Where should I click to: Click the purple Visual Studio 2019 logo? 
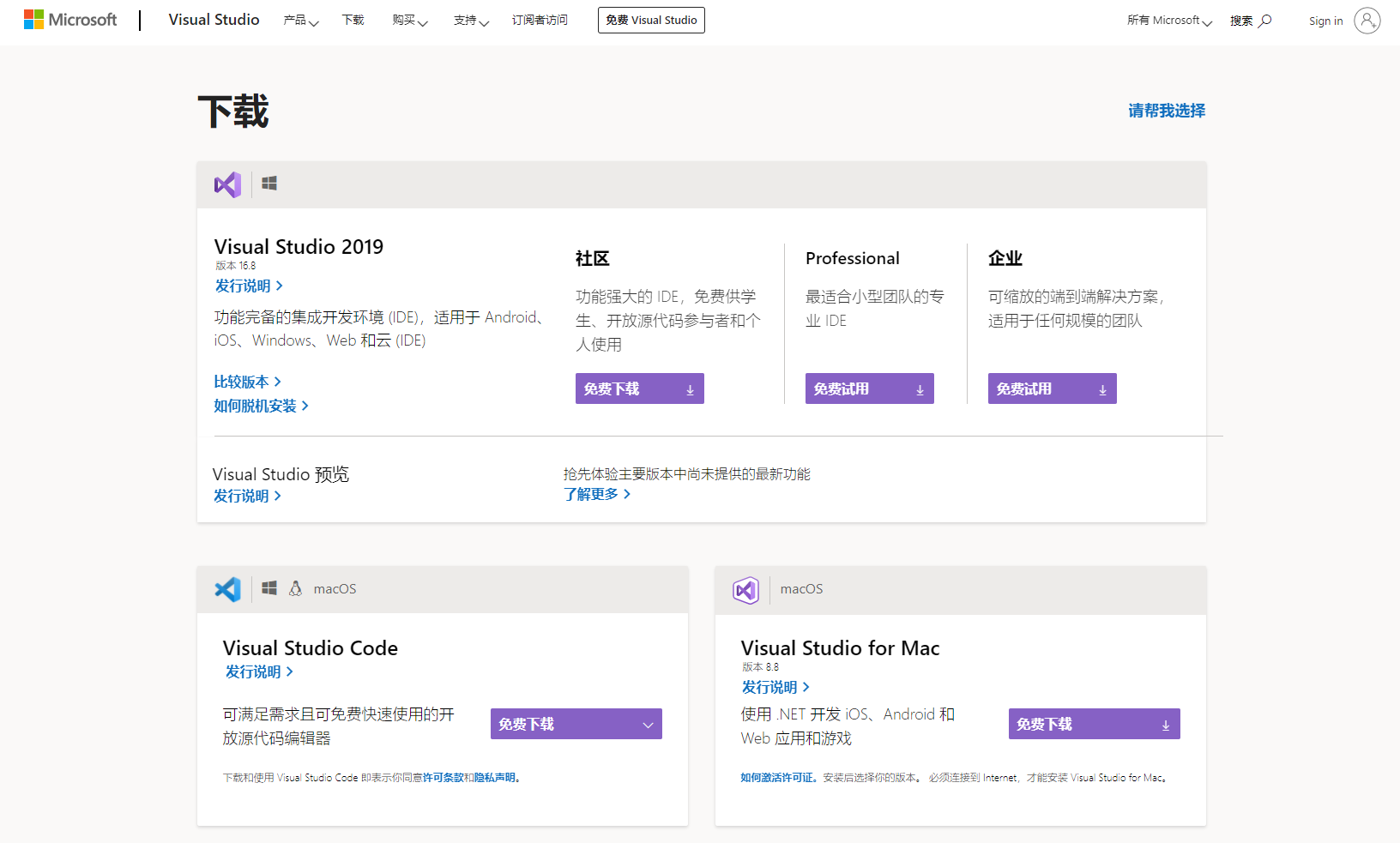[227, 184]
